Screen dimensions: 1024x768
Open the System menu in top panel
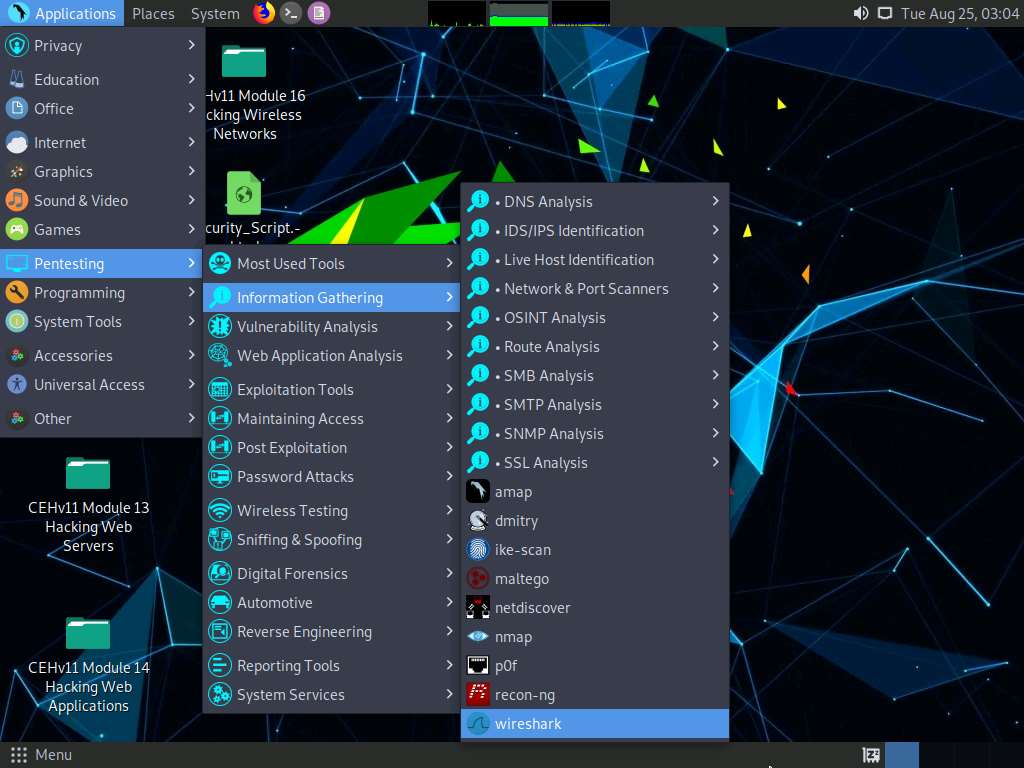click(x=216, y=13)
